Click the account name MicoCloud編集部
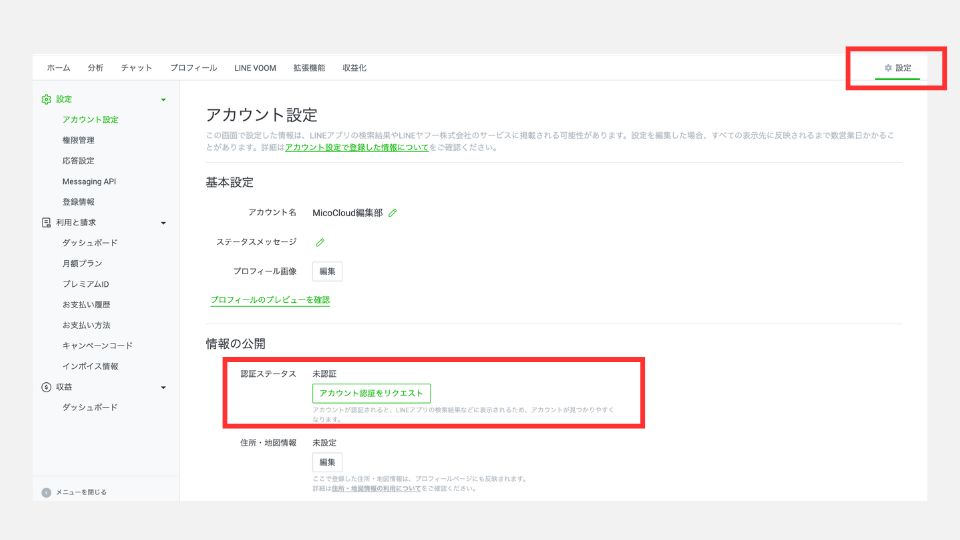 click(347, 213)
